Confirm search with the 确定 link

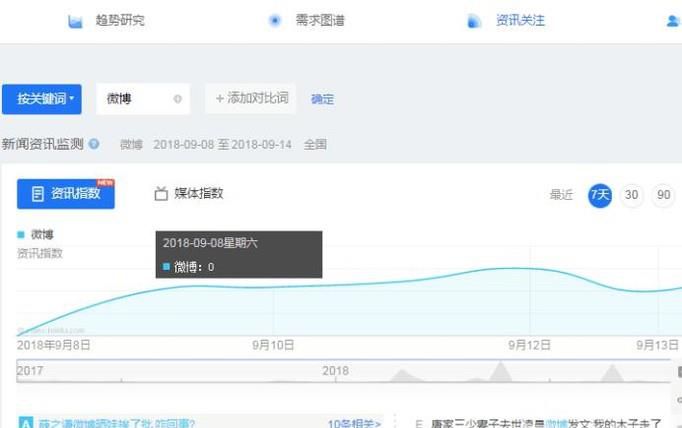[x=322, y=99]
